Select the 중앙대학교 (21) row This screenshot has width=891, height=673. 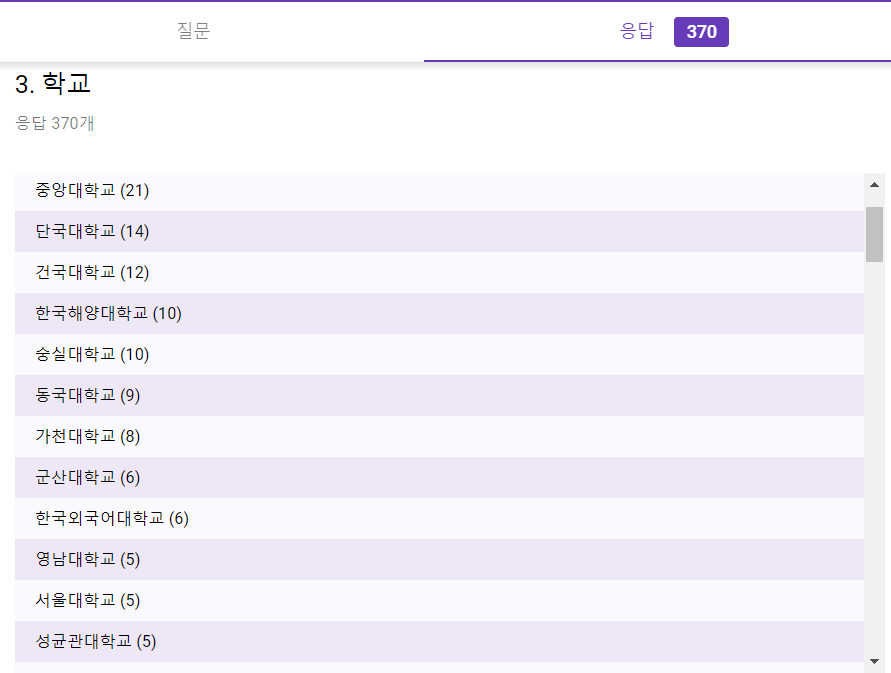(x=439, y=190)
